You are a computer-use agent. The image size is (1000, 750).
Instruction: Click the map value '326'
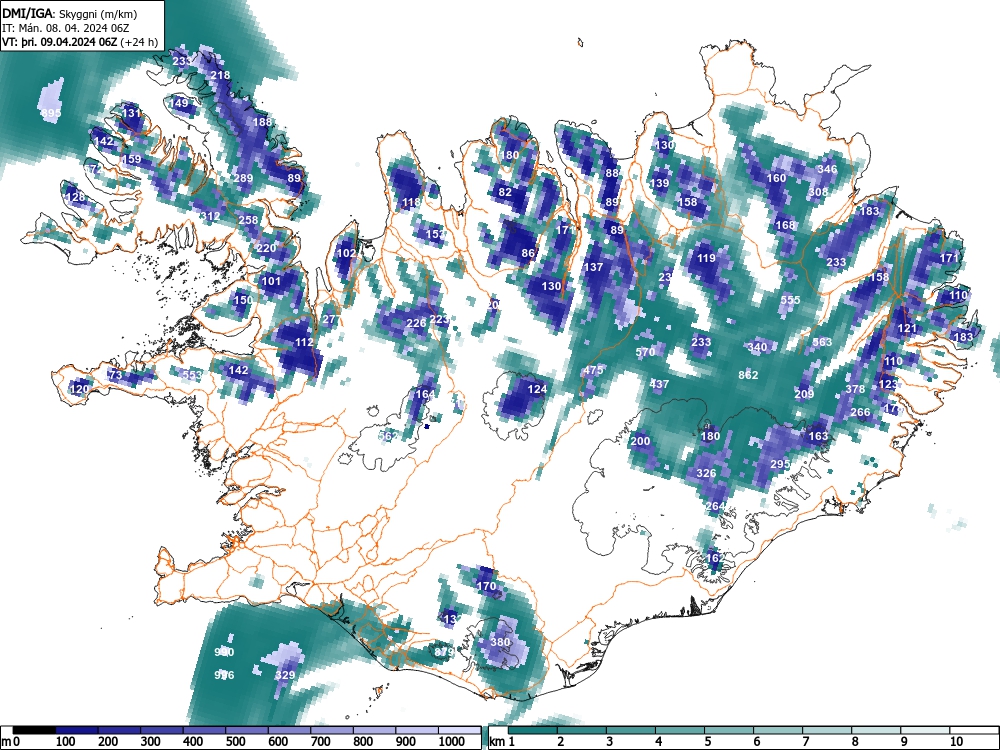[706, 473]
